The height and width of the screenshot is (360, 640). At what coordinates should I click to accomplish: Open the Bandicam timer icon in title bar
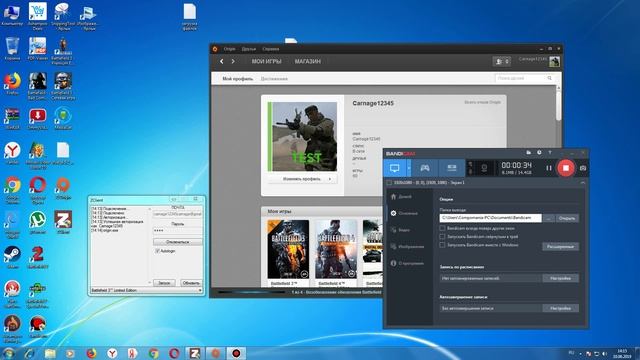539,153
